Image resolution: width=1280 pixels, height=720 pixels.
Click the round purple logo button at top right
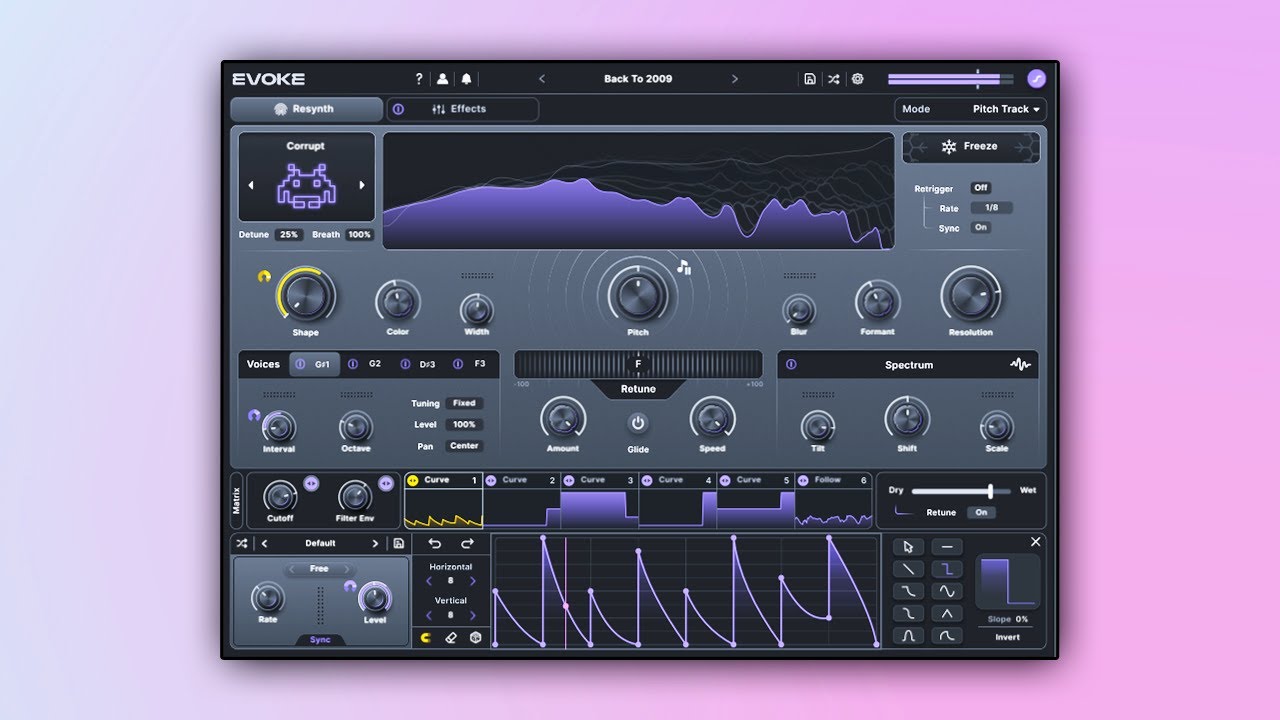click(1037, 79)
